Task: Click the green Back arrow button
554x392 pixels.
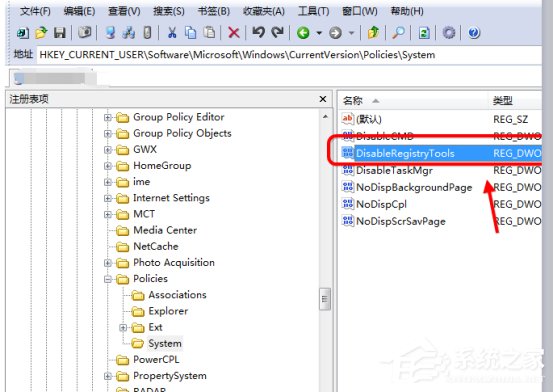Action: [x=303, y=33]
